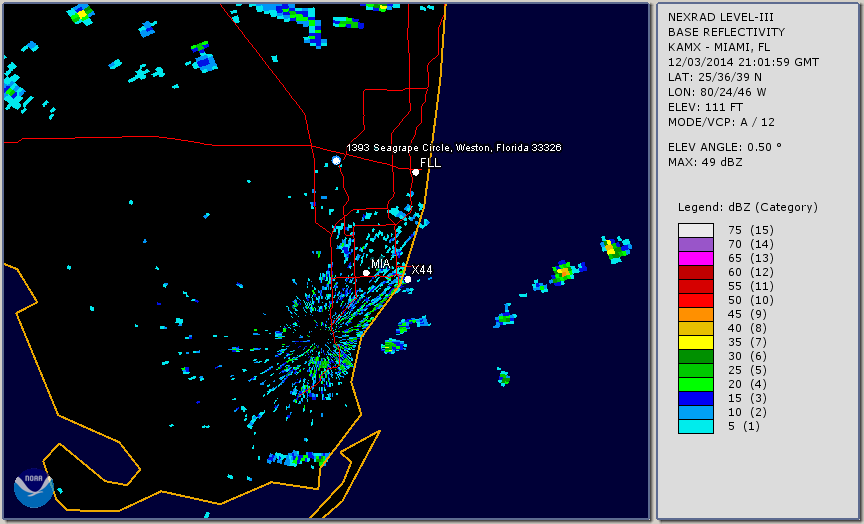Click the '75 (15)' legend label

click(x=750, y=230)
